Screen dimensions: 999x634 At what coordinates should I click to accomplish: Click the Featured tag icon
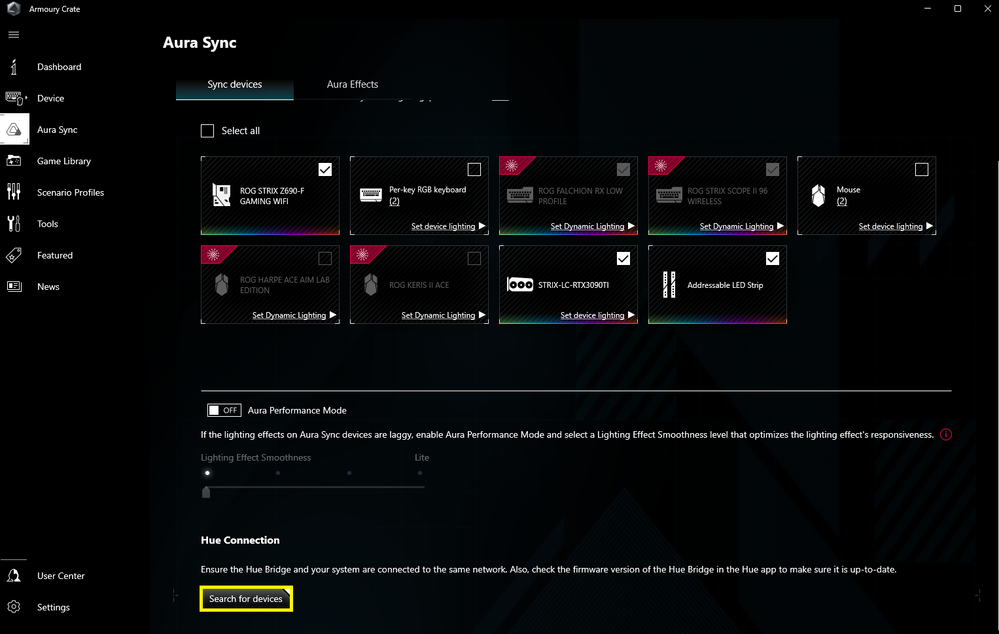(x=13, y=255)
